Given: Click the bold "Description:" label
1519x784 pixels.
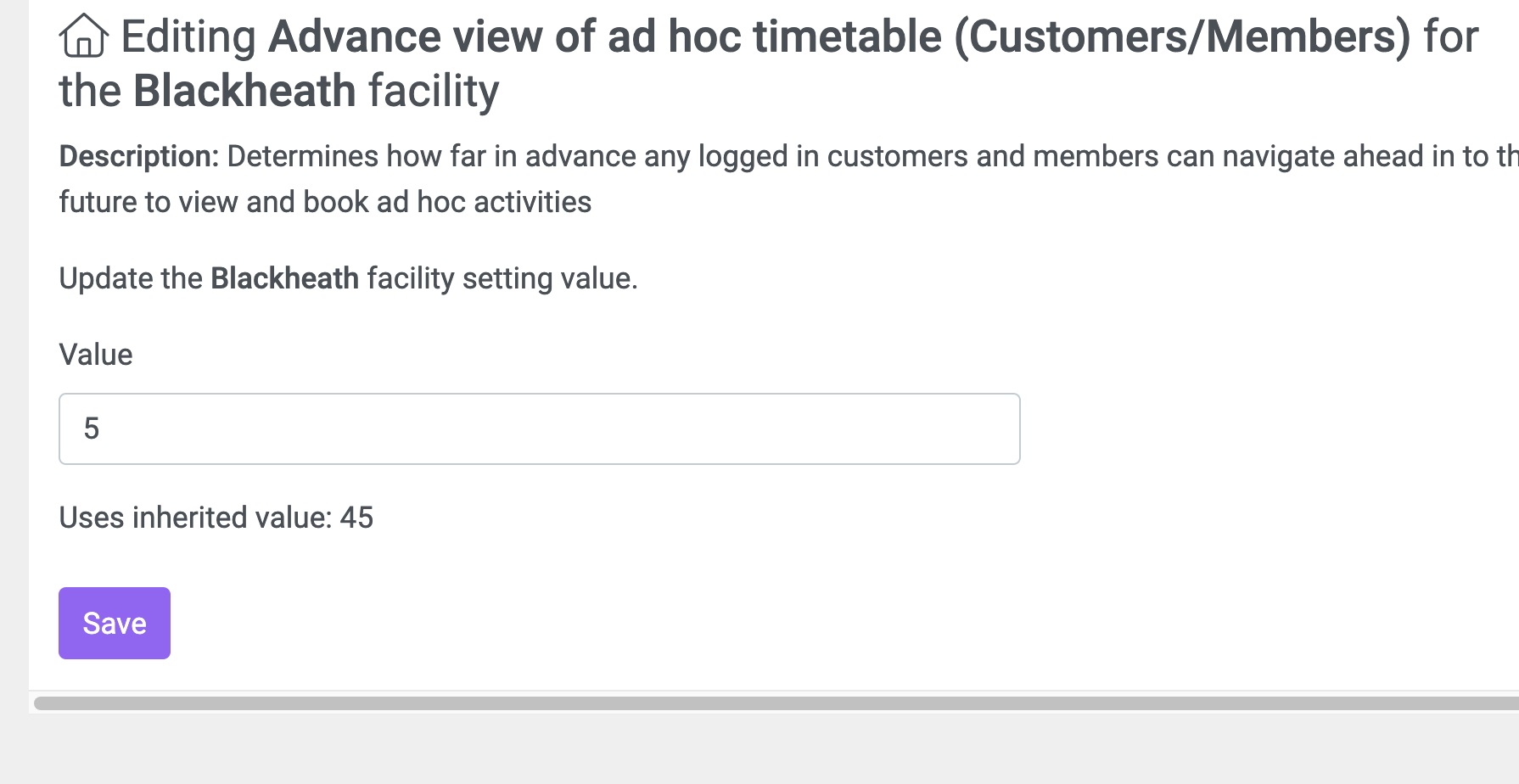Looking at the screenshot, I should [x=139, y=156].
